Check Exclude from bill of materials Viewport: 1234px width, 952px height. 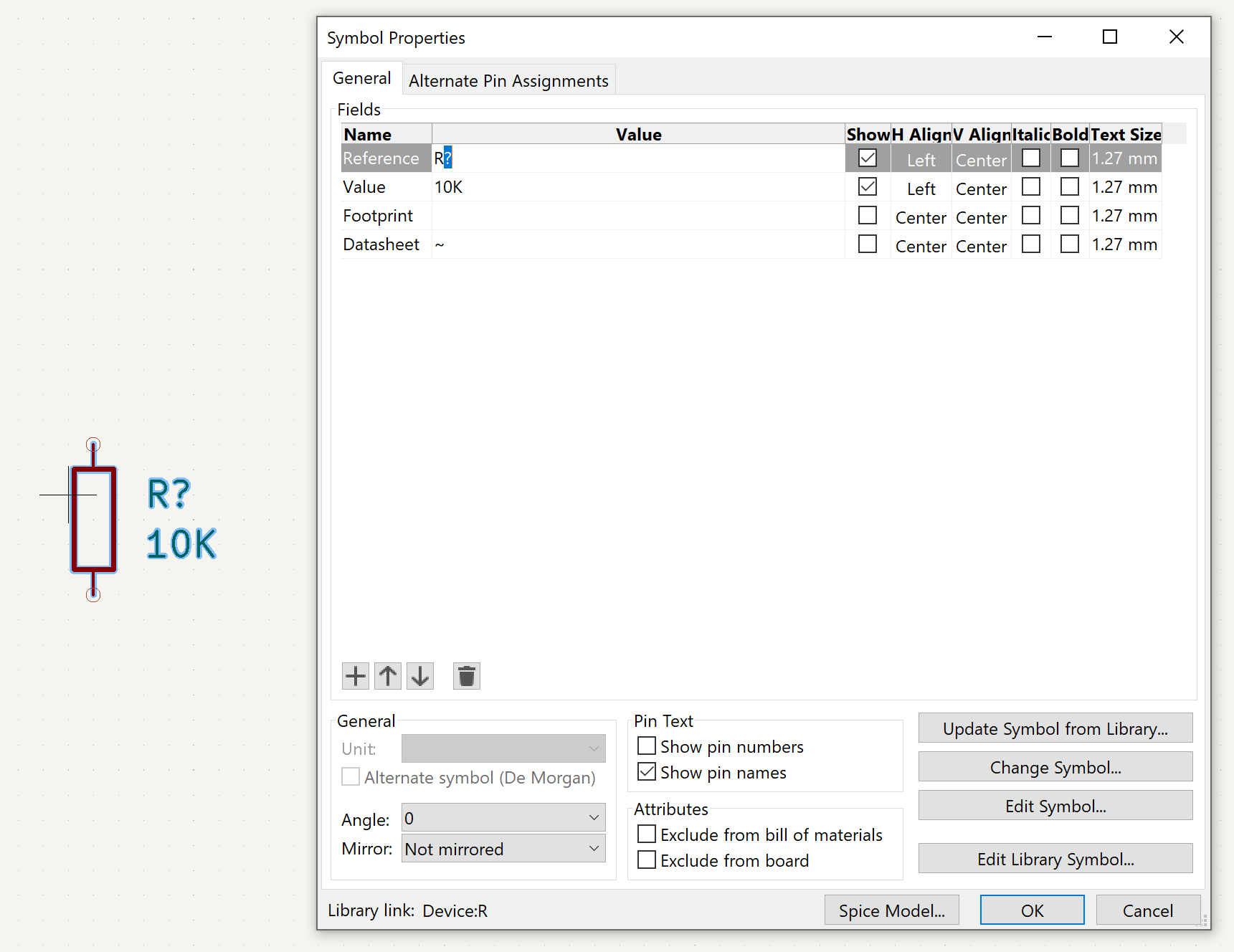coord(646,834)
